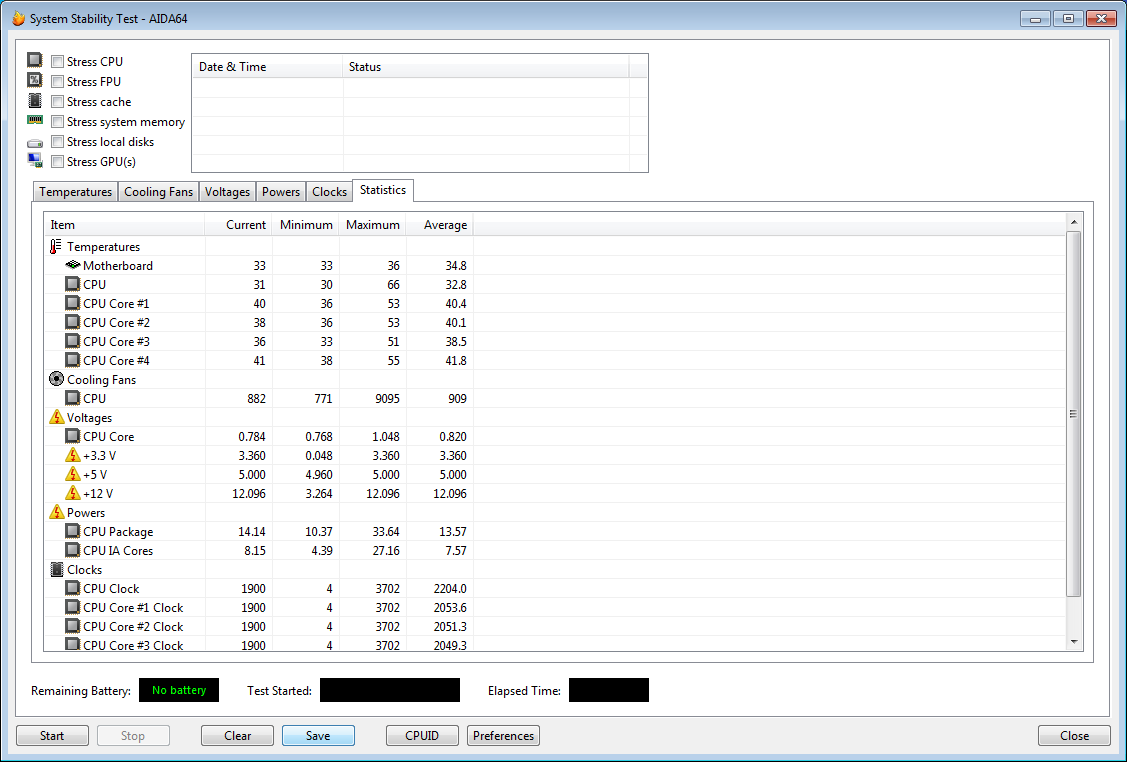Click the scrollbar up arrow in statistics list

(1074, 222)
